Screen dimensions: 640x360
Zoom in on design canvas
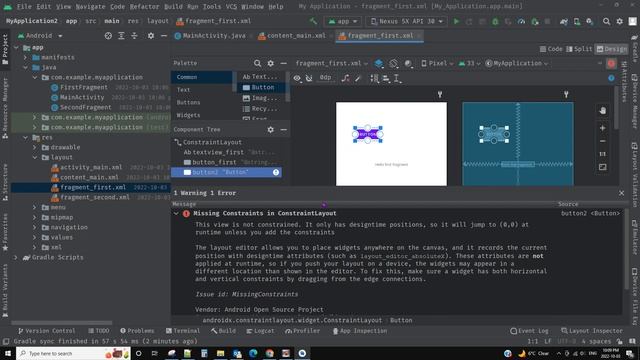coord(602,128)
